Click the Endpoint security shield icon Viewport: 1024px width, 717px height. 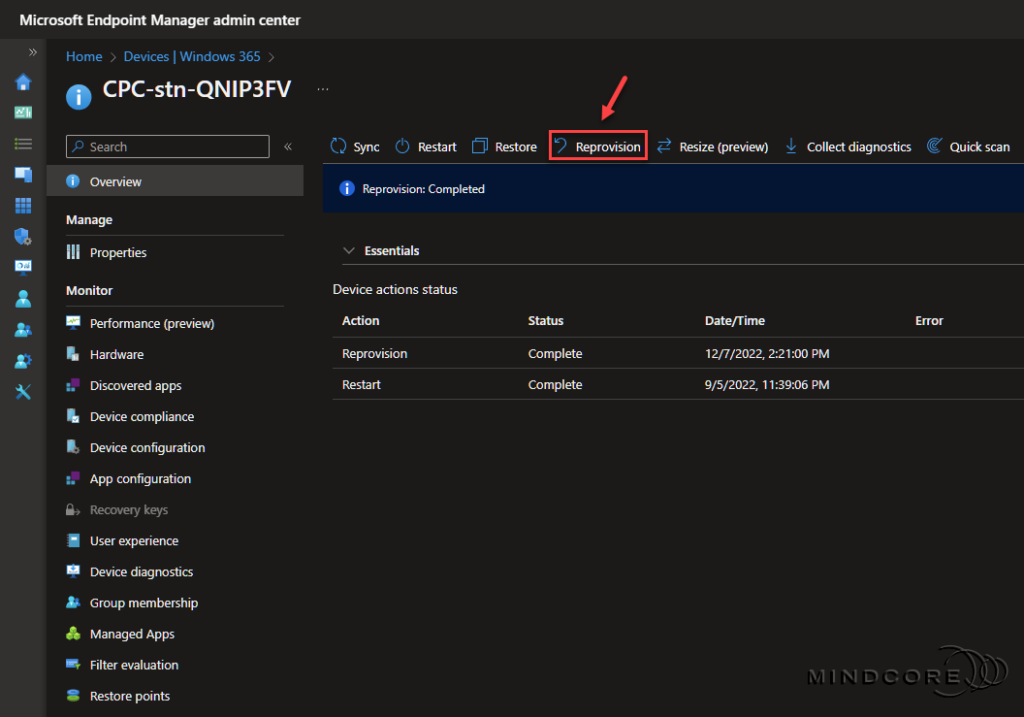22,236
